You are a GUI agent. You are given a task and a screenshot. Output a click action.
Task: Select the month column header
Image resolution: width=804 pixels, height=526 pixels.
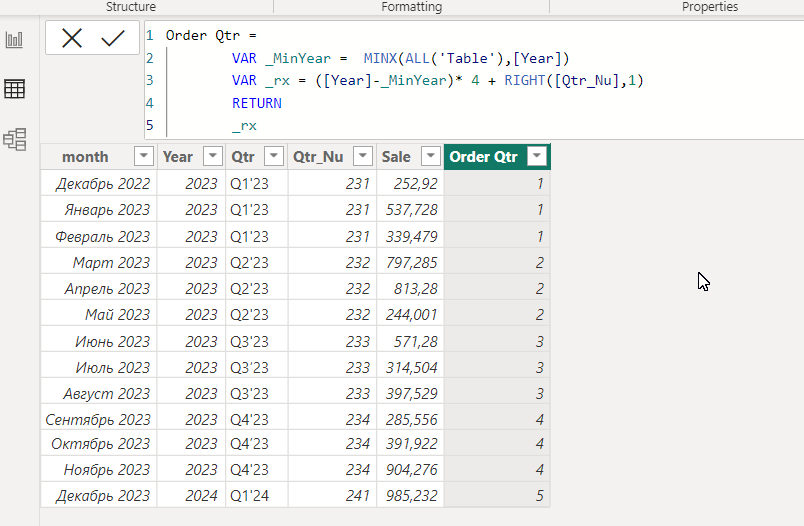pos(85,156)
